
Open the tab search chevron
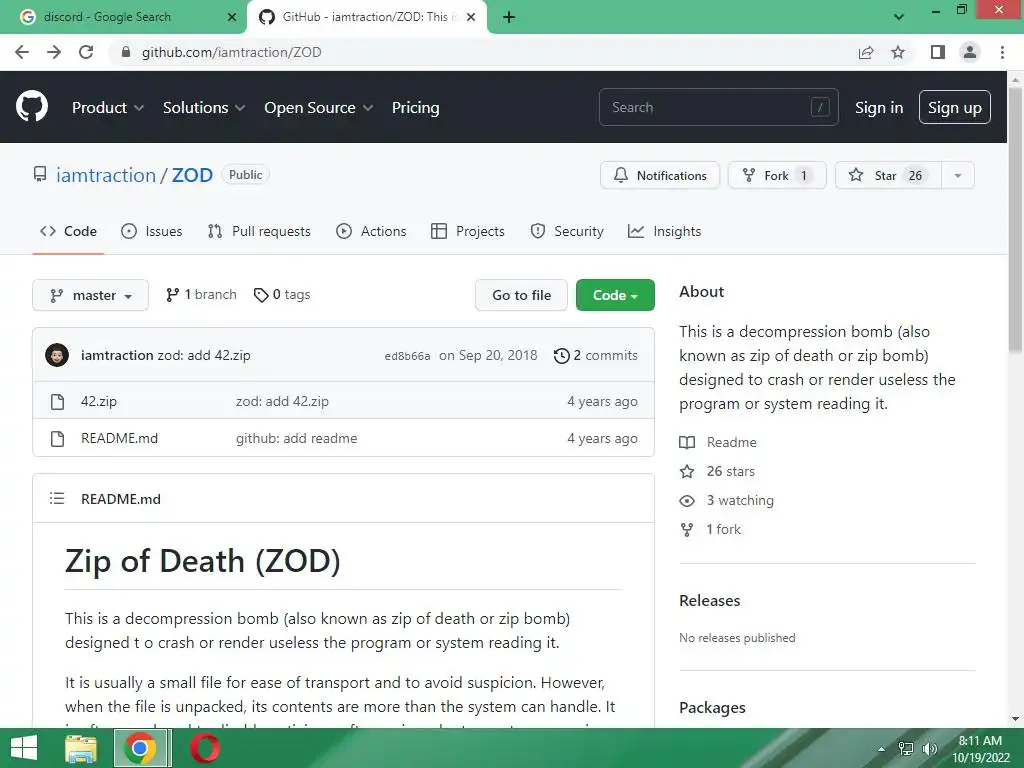899,17
